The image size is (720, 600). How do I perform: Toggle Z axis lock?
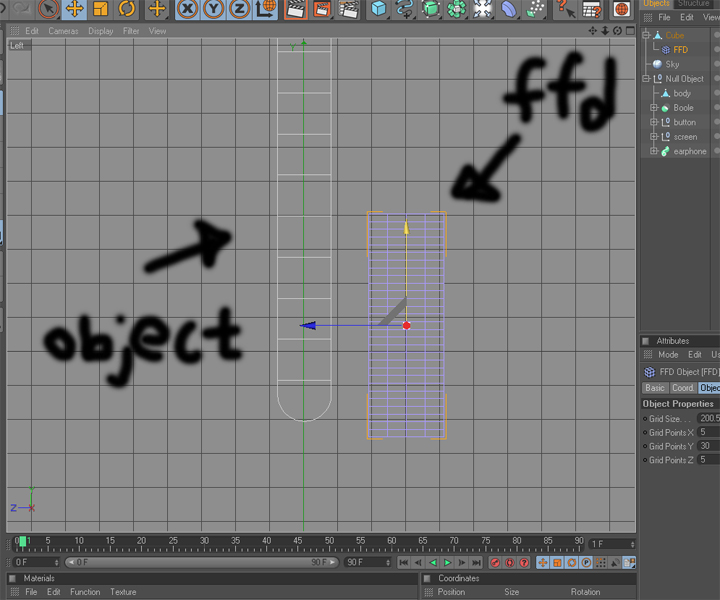(239, 9)
